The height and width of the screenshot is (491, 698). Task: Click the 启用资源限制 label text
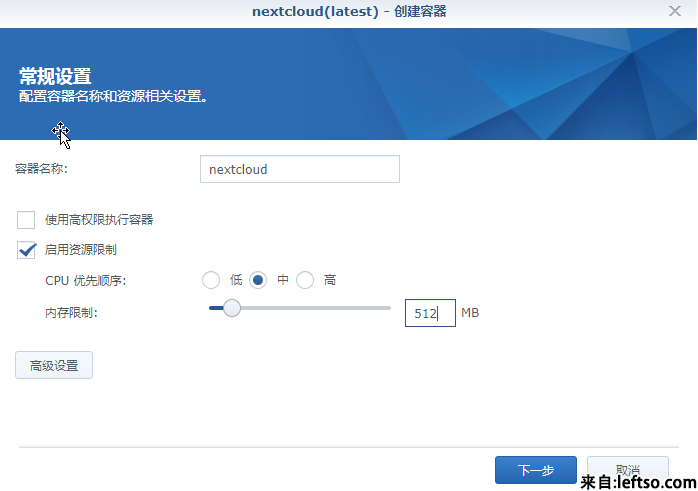[x=81, y=250]
